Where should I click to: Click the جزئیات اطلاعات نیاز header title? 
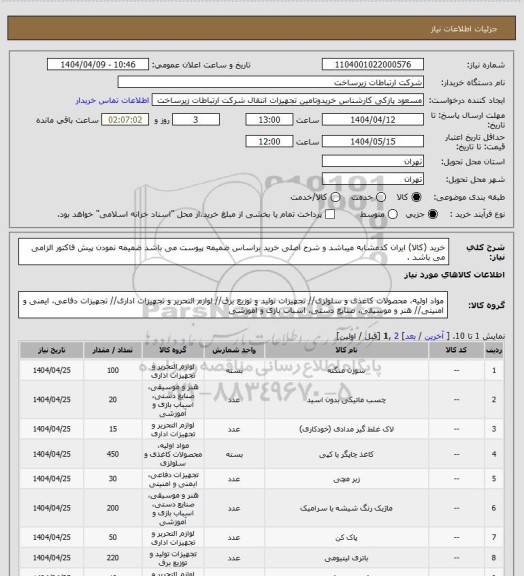(x=464, y=29)
